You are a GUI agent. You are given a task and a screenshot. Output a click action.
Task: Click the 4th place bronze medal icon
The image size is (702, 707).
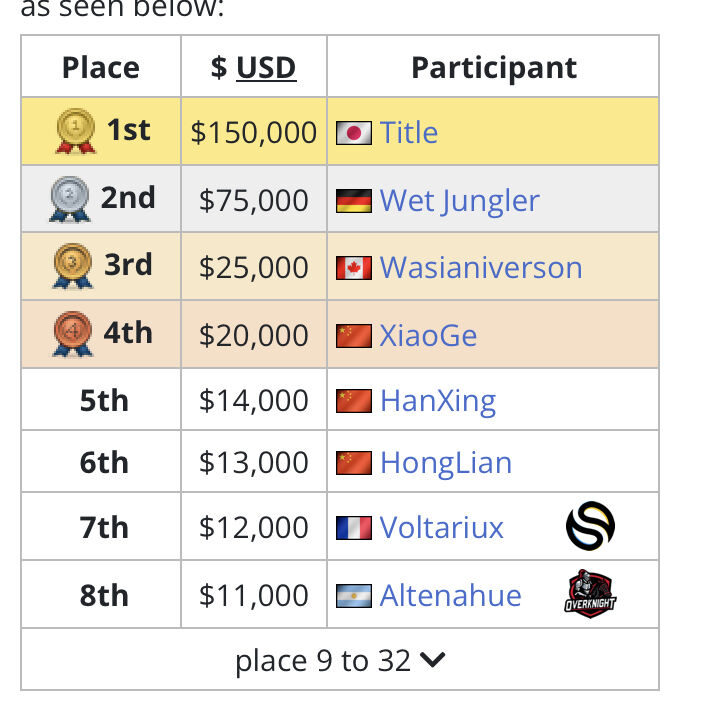pos(73,334)
